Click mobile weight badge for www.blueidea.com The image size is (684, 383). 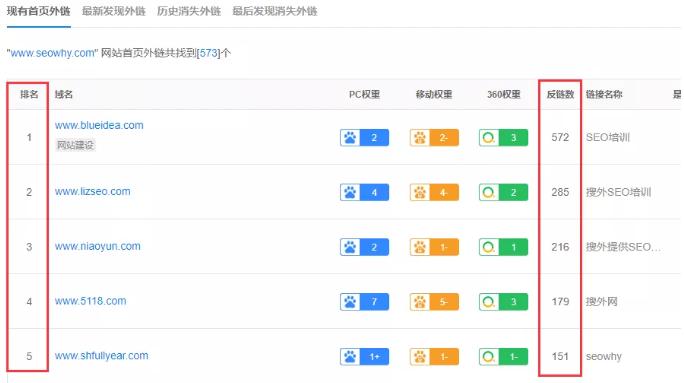(434, 138)
